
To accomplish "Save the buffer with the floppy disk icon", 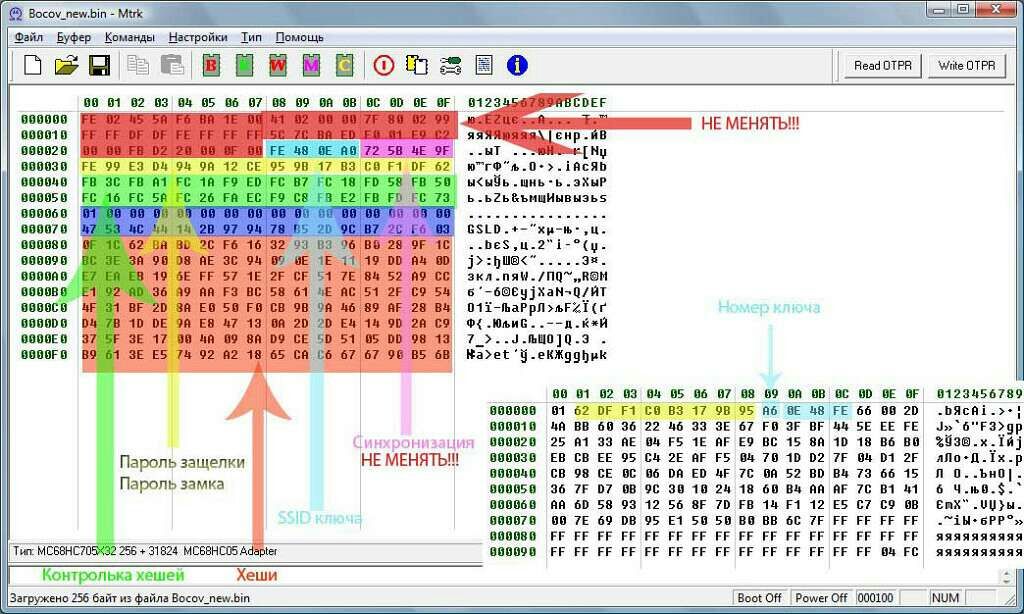I will click(x=99, y=65).
